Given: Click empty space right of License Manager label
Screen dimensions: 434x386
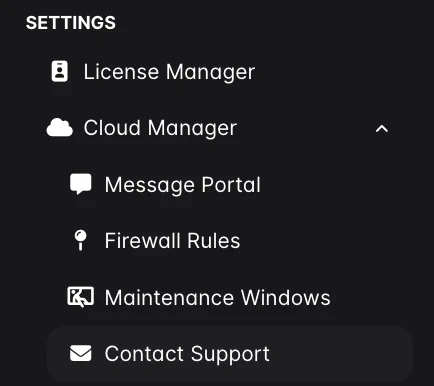Looking at the screenshot, I should point(333,72).
